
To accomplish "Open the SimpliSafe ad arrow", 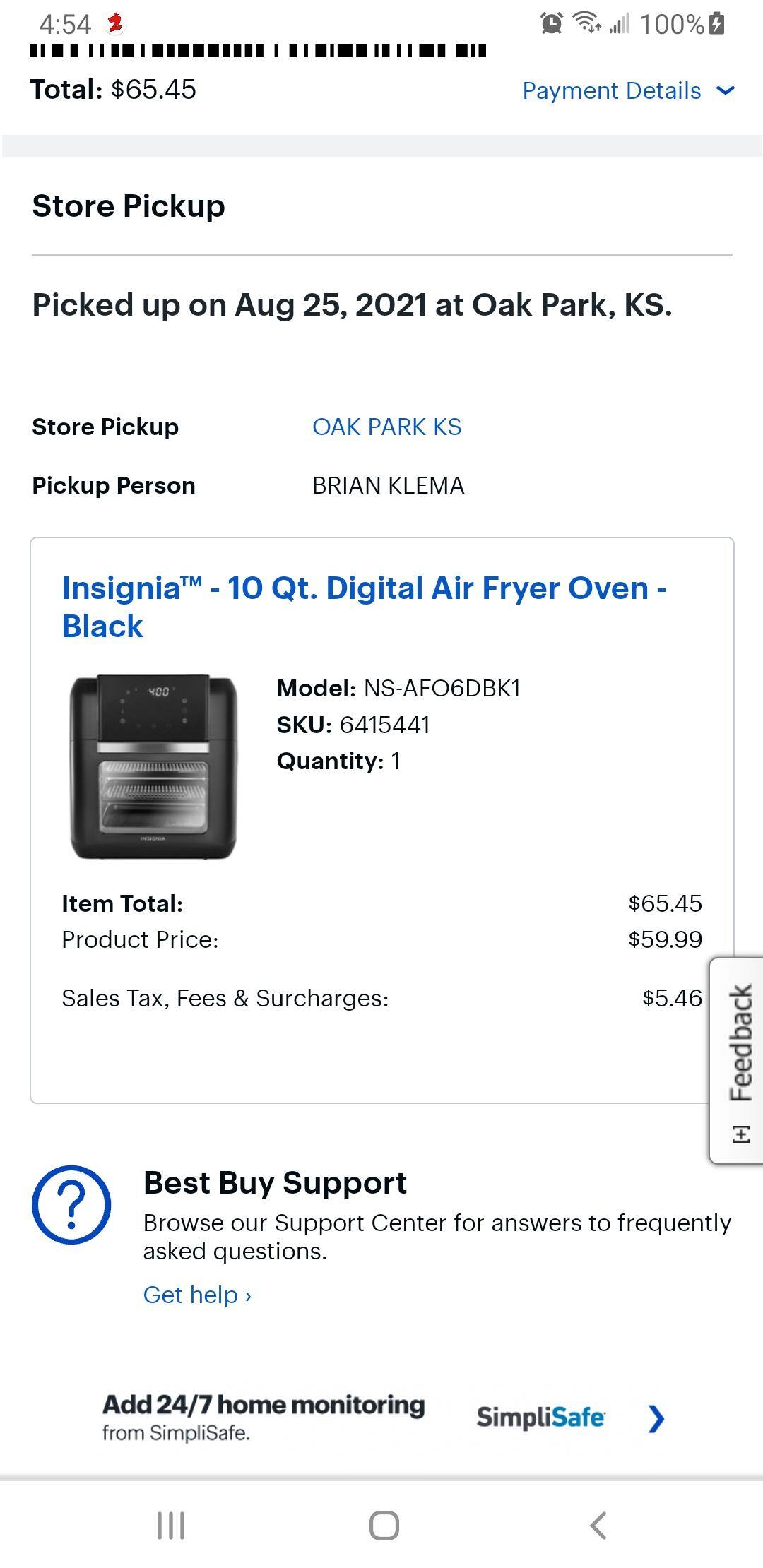I will (656, 1418).
